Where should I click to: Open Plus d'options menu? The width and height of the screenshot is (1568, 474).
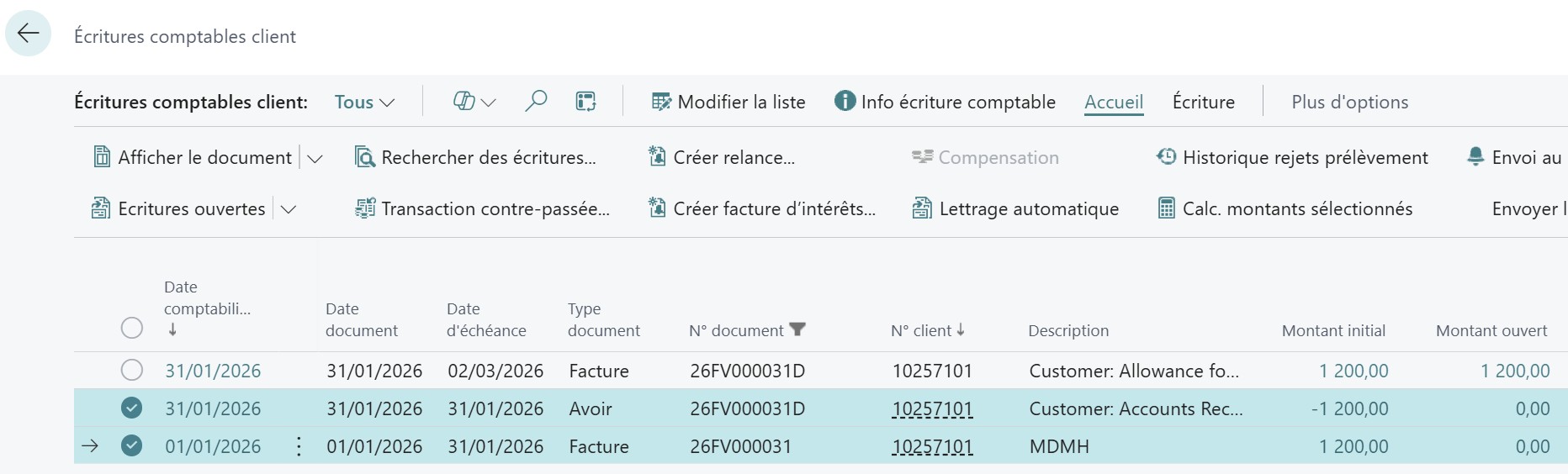pos(1350,102)
